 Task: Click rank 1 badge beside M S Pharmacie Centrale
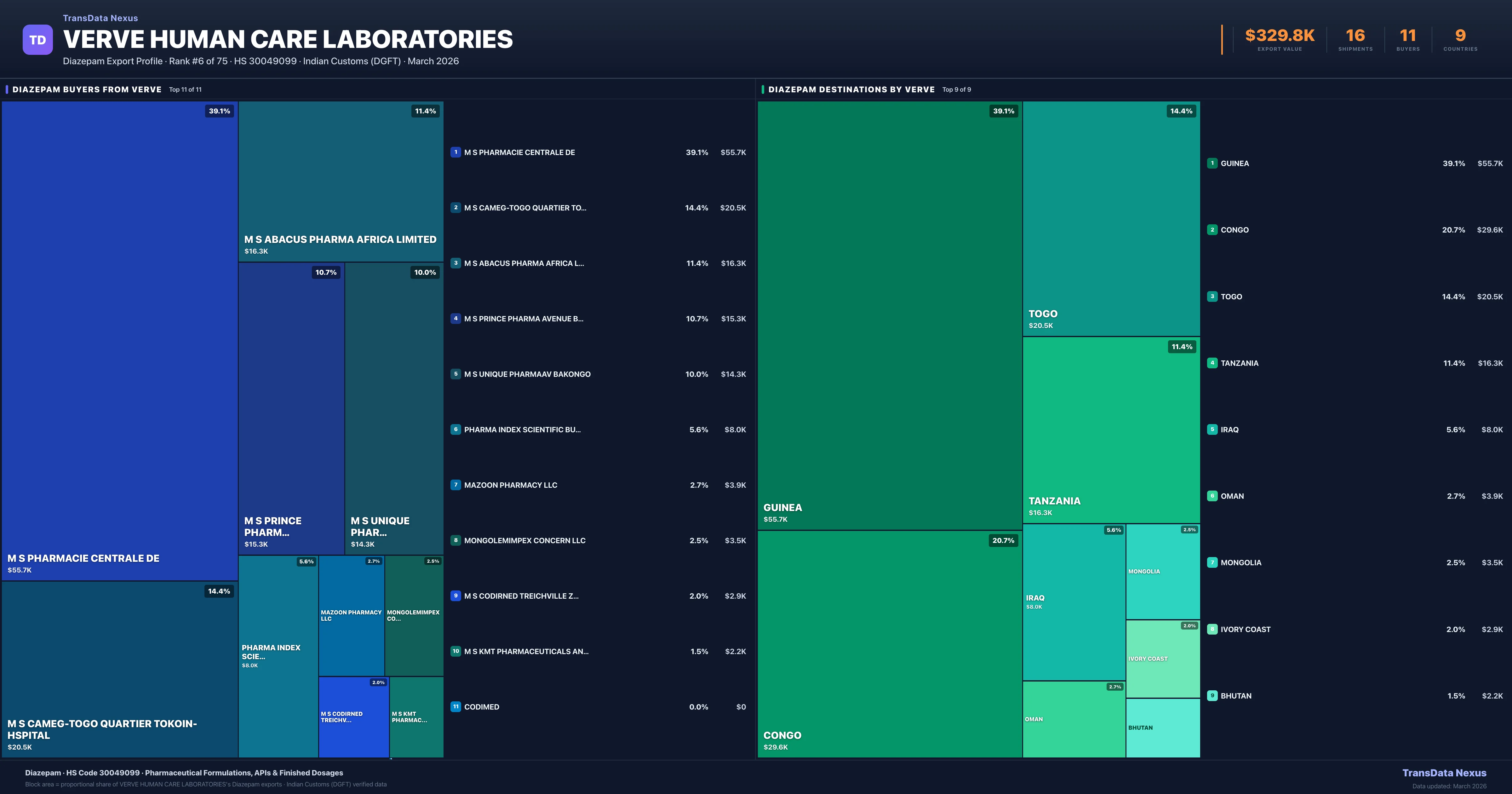(x=455, y=152)
